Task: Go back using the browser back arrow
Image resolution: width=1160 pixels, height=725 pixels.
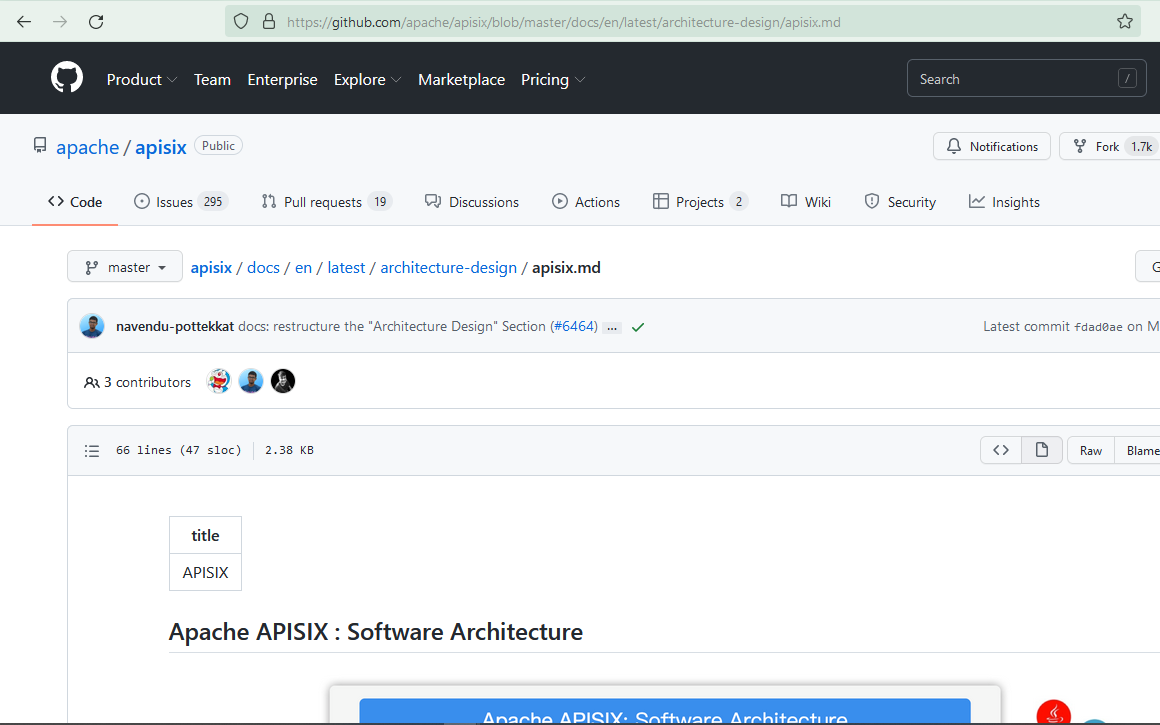Action: (24, 21)
